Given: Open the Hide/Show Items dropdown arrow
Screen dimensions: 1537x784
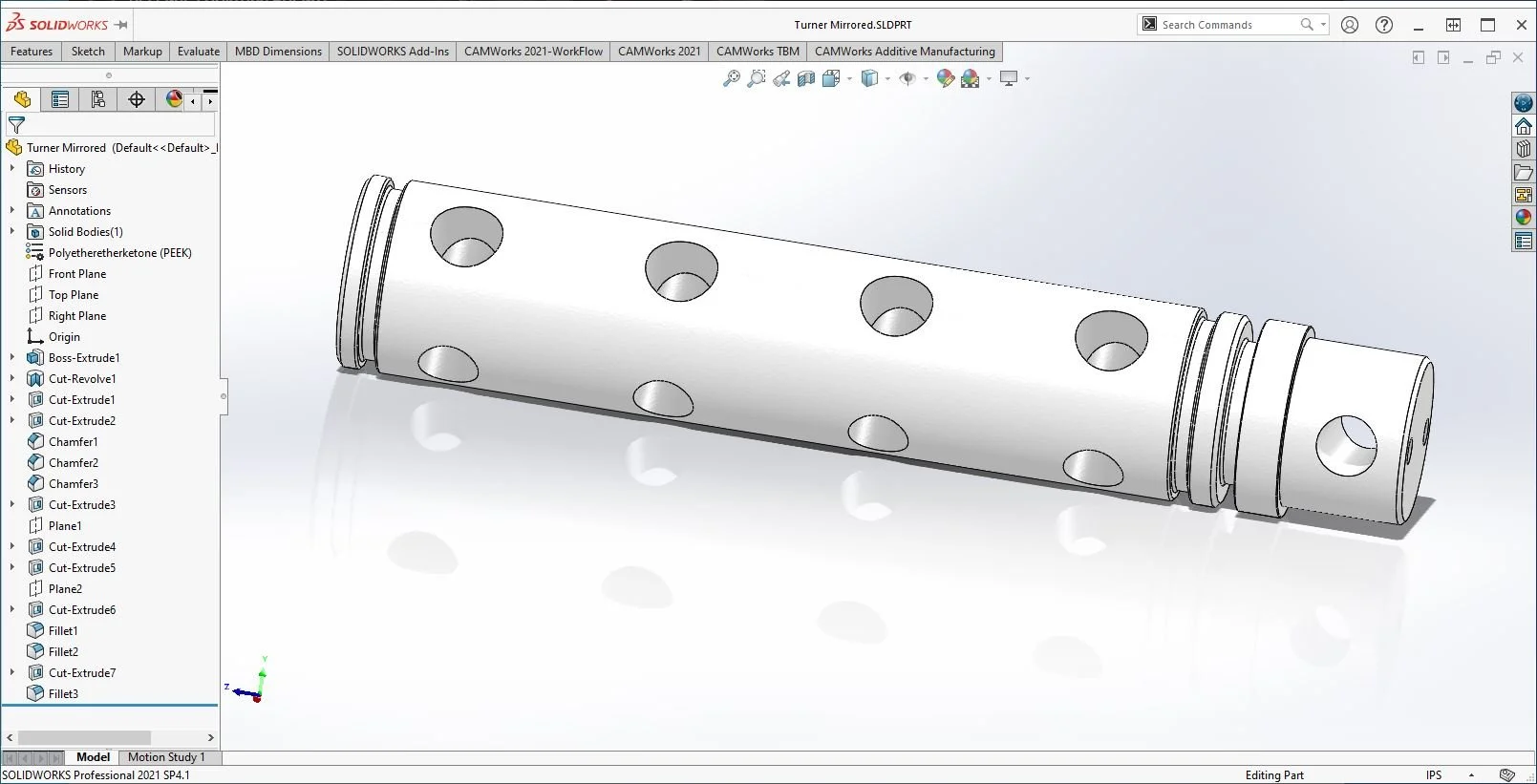Looking at the screenshot, I should [926, 78].
